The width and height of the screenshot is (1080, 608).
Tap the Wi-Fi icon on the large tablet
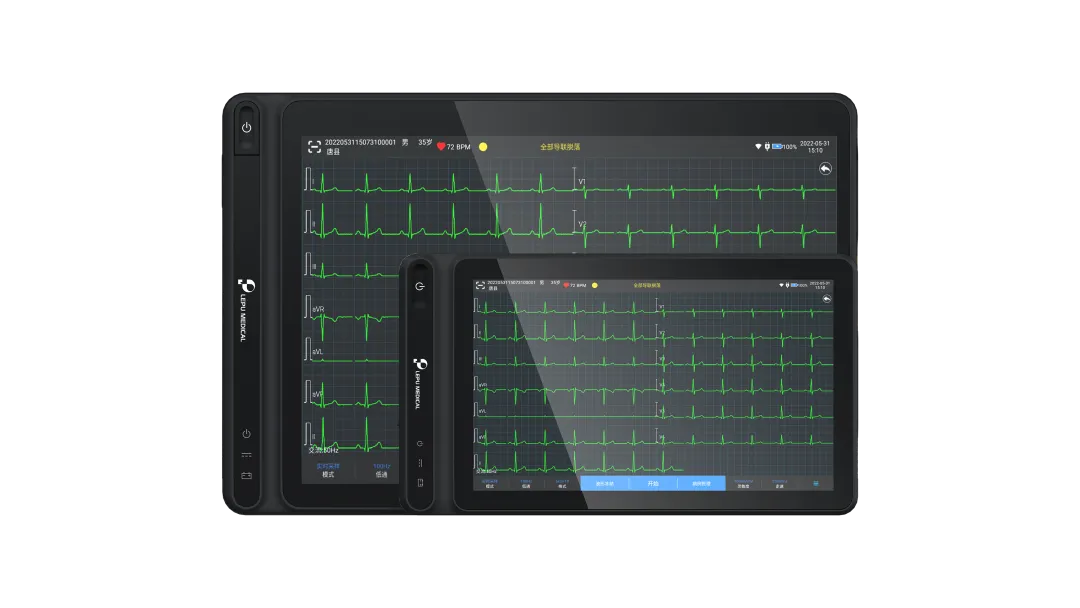click(x=758, y=147)
